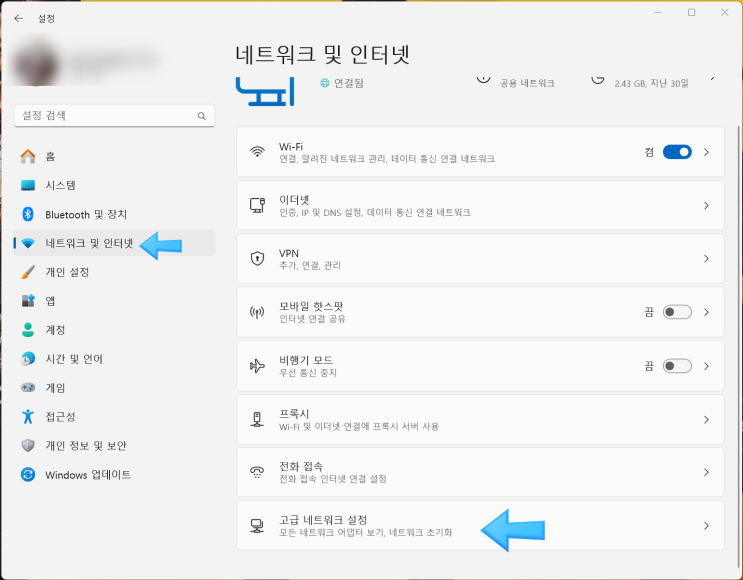The width and height of the screenshot is (743, 580).
Task: Open the 공용 네트워크 properties link
Action: (527, 83)
